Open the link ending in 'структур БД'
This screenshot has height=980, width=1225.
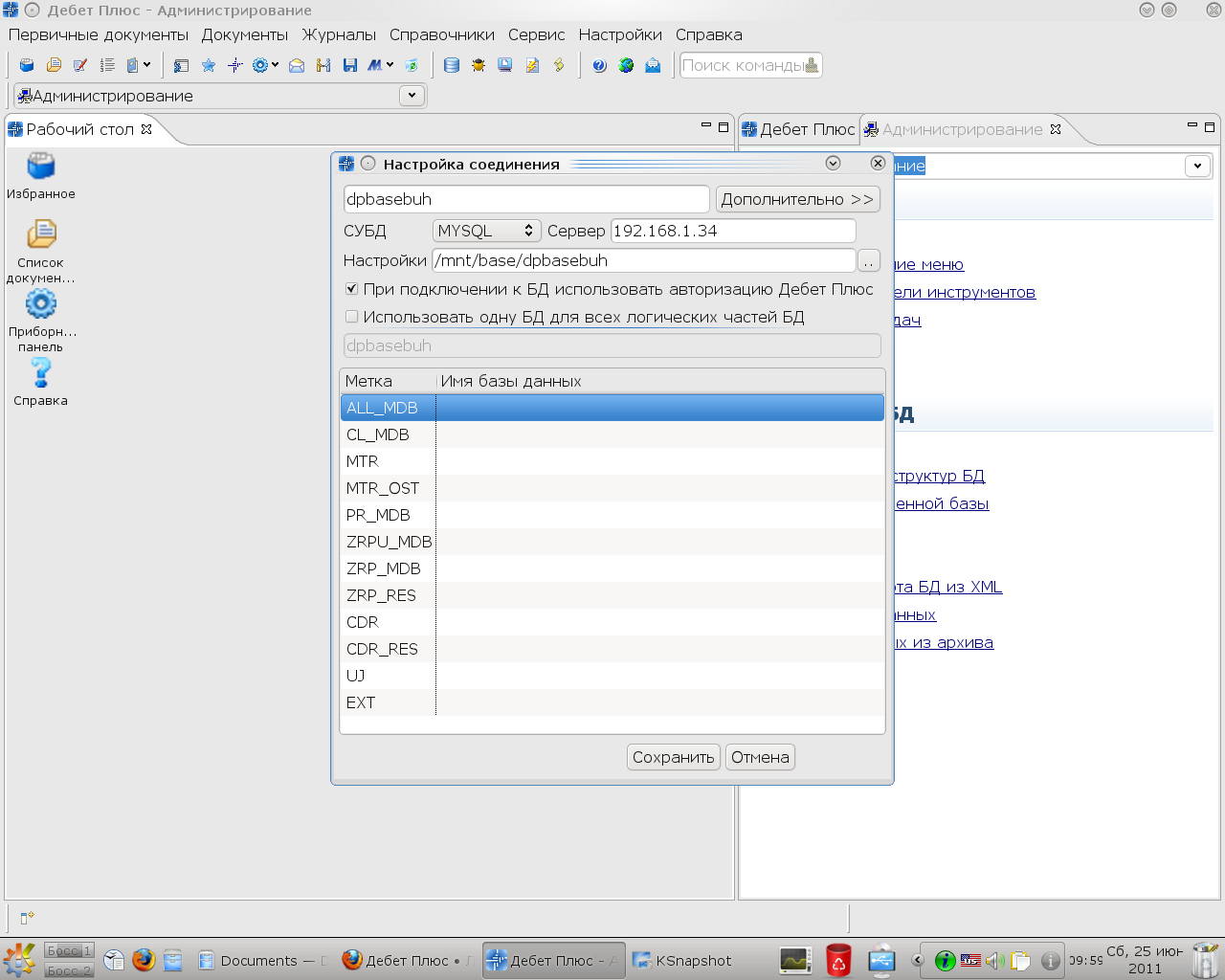pyautogui.click(x=939, y=476)
